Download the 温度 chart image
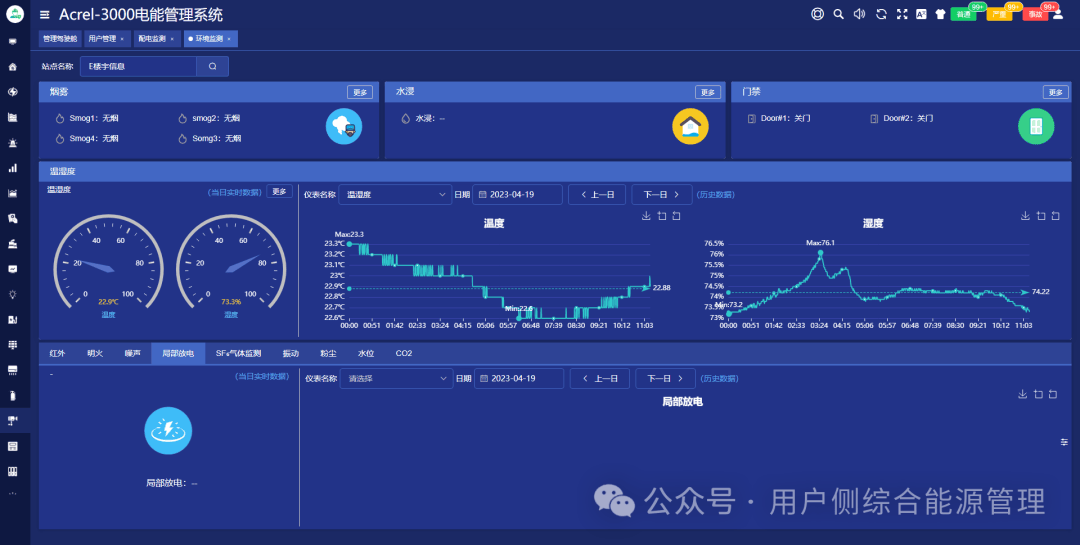1080x545 pixels. pyautogui.click(x=646, y=216)
